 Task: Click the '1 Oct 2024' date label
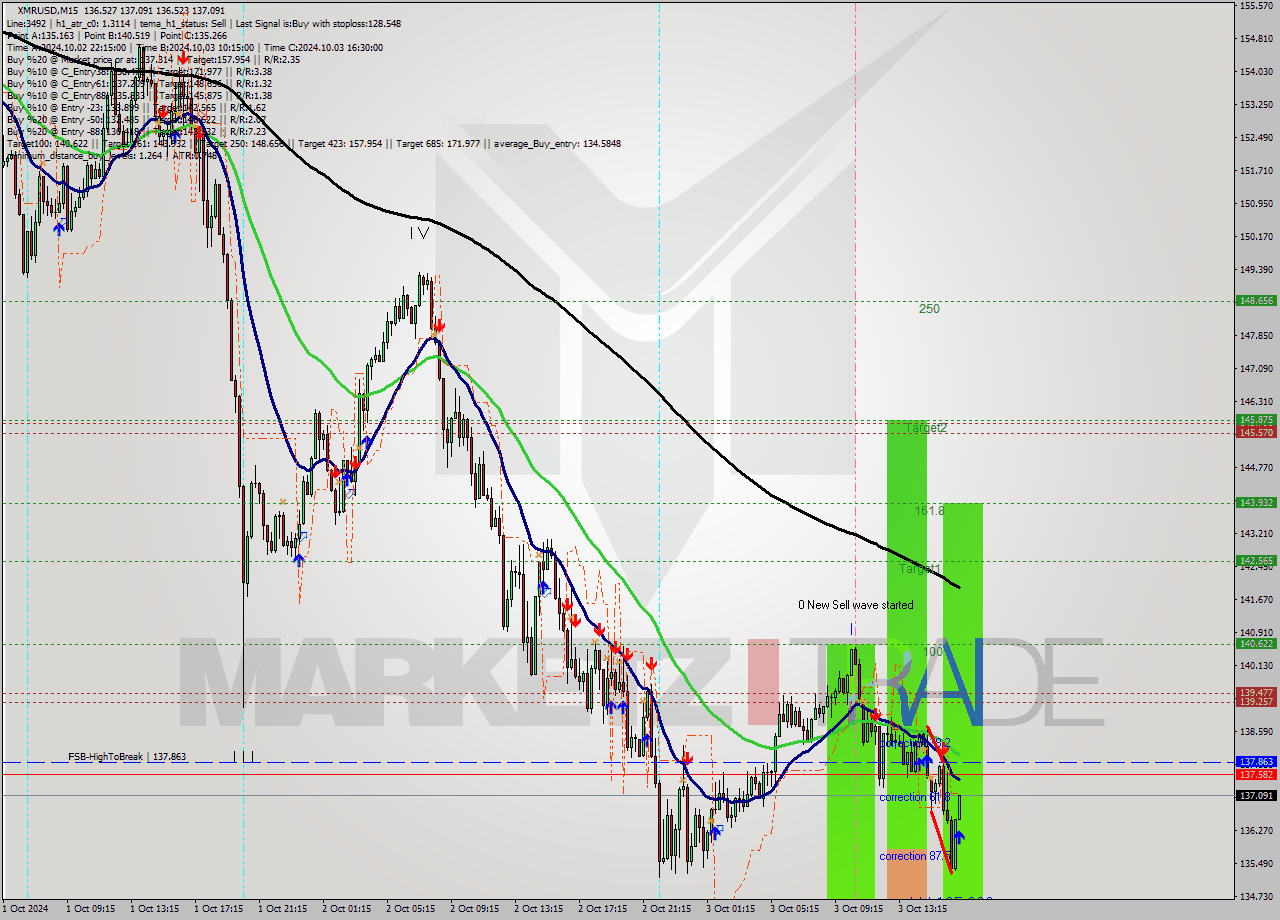point(24,909)
